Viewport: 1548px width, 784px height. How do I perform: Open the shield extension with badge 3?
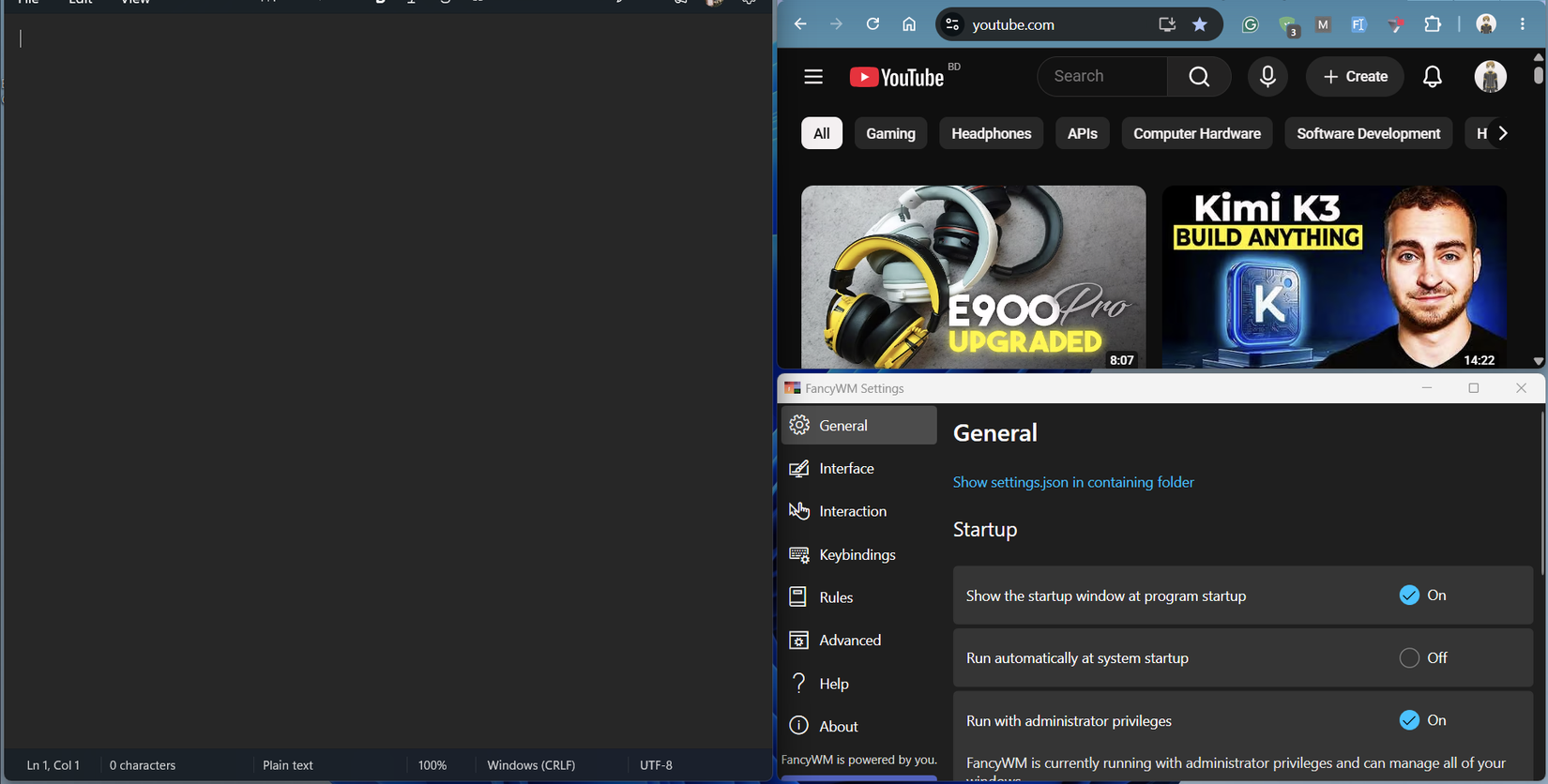tap(1288, 27)
